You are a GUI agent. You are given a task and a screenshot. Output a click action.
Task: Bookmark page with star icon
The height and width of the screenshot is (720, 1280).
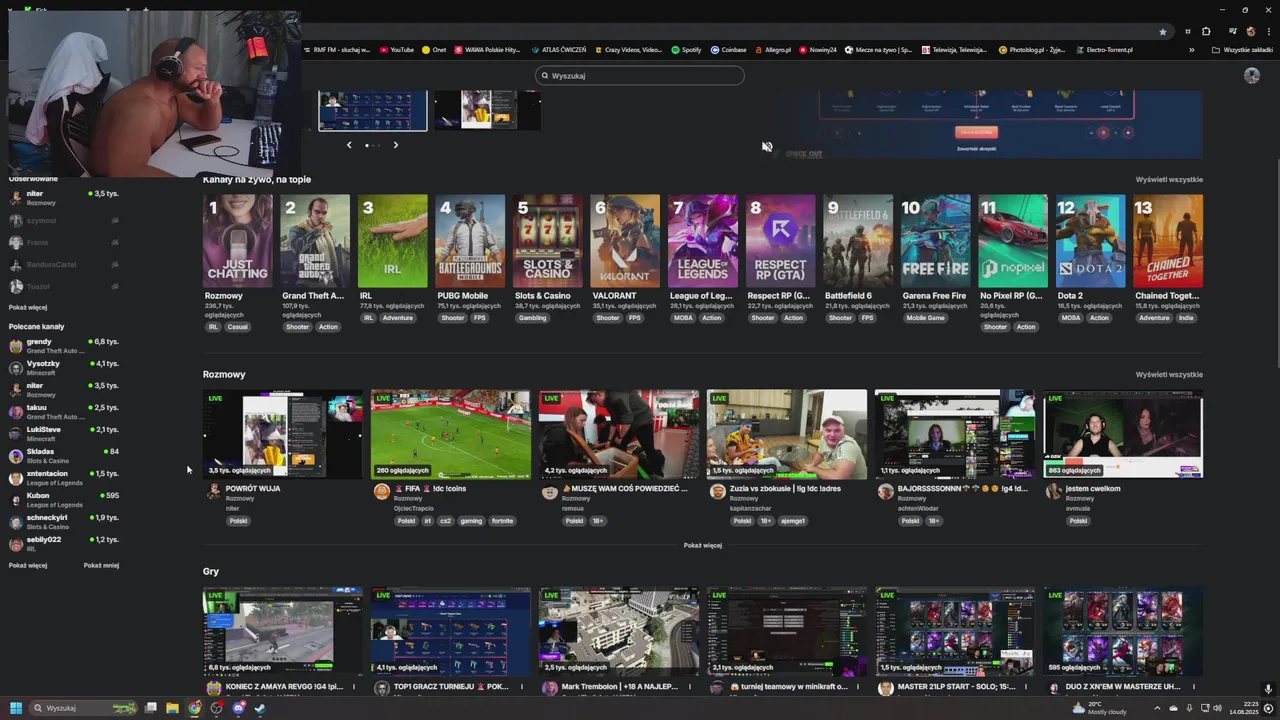point(1162,31)
